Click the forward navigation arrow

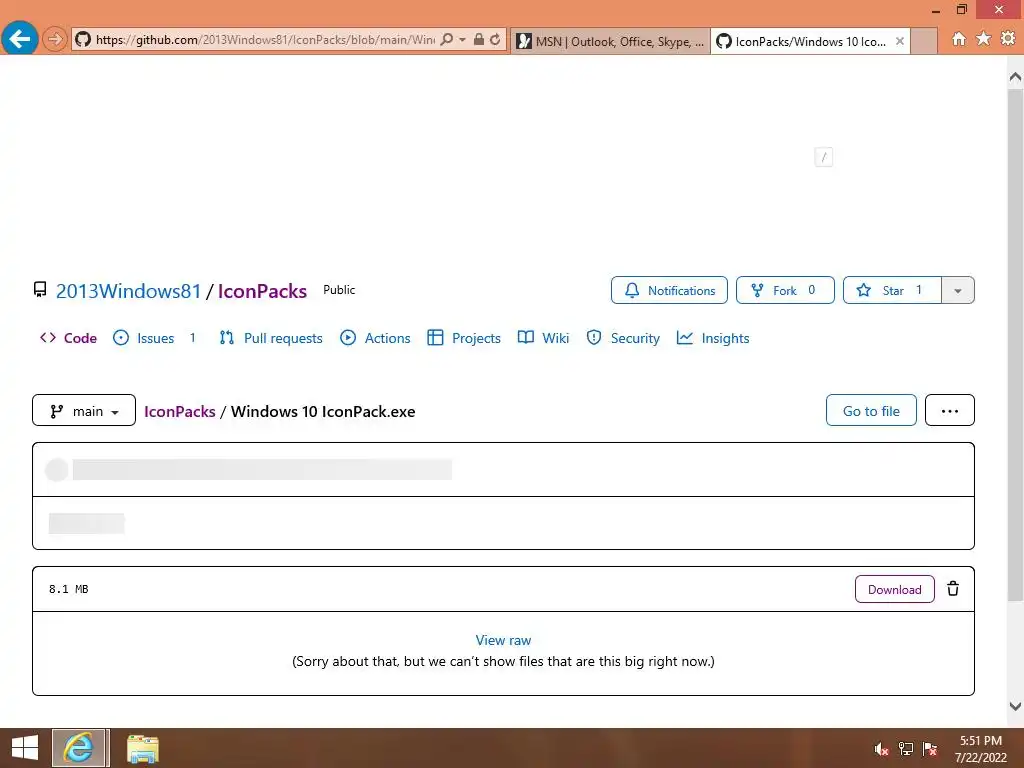tap(54, 40)
